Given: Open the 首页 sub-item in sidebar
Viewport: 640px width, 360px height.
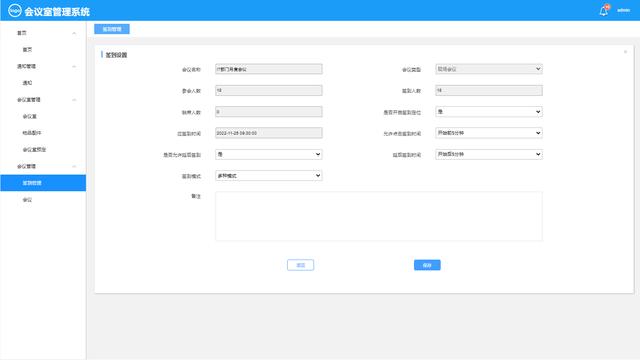Looking at the screenshot, I should tap(27, 49).
